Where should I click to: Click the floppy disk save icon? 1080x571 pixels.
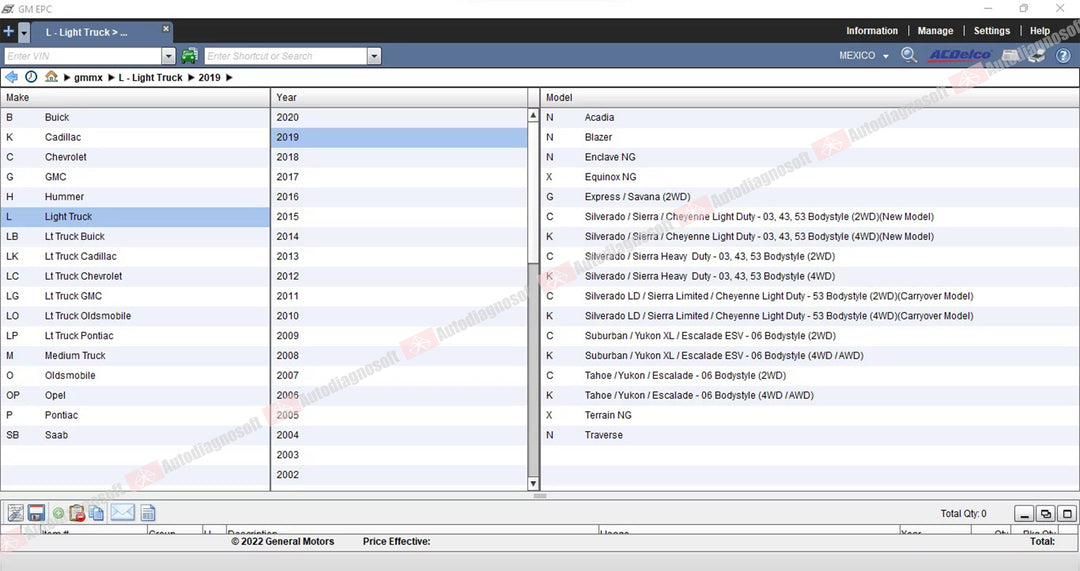coord(37,512)
